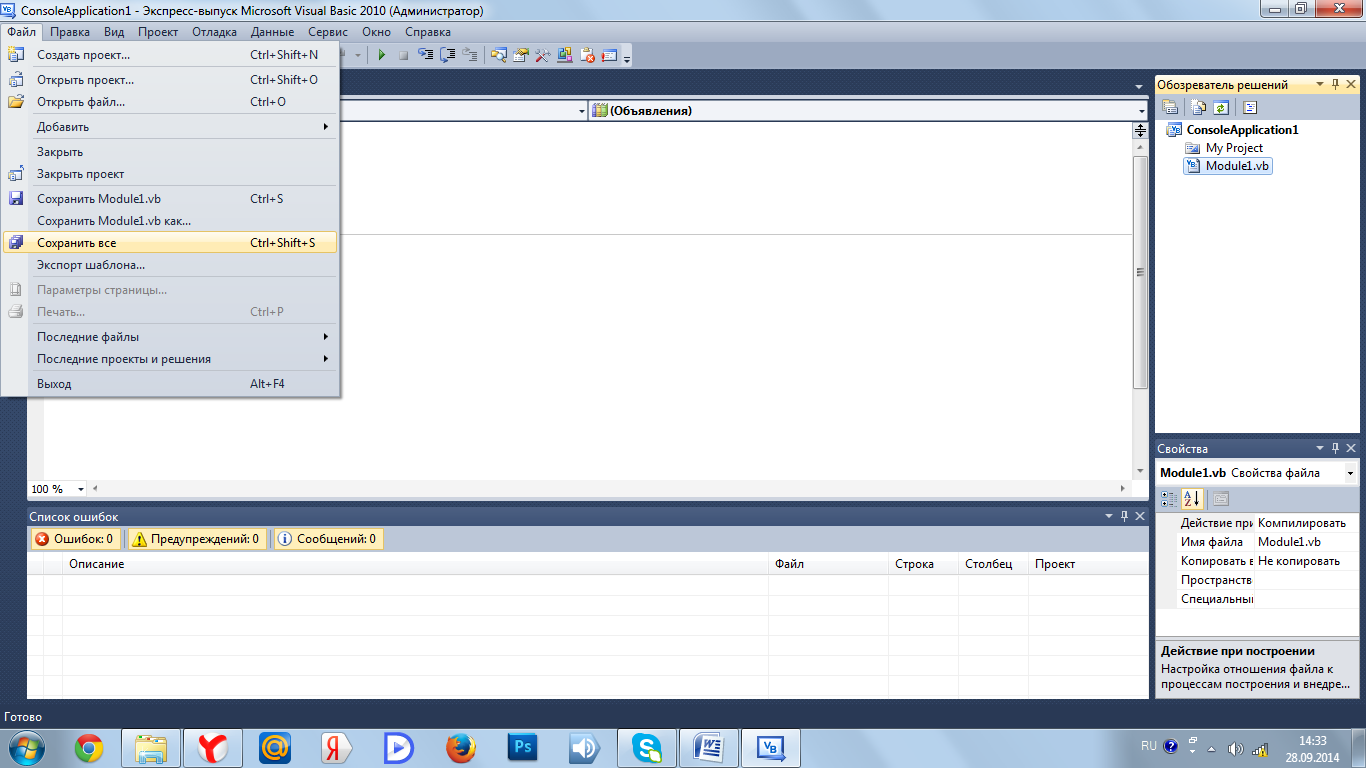This screenshot has width=1366, height=768.
Task: Click View Code icon in Solution Explorer
Action: click(1250, 108)
